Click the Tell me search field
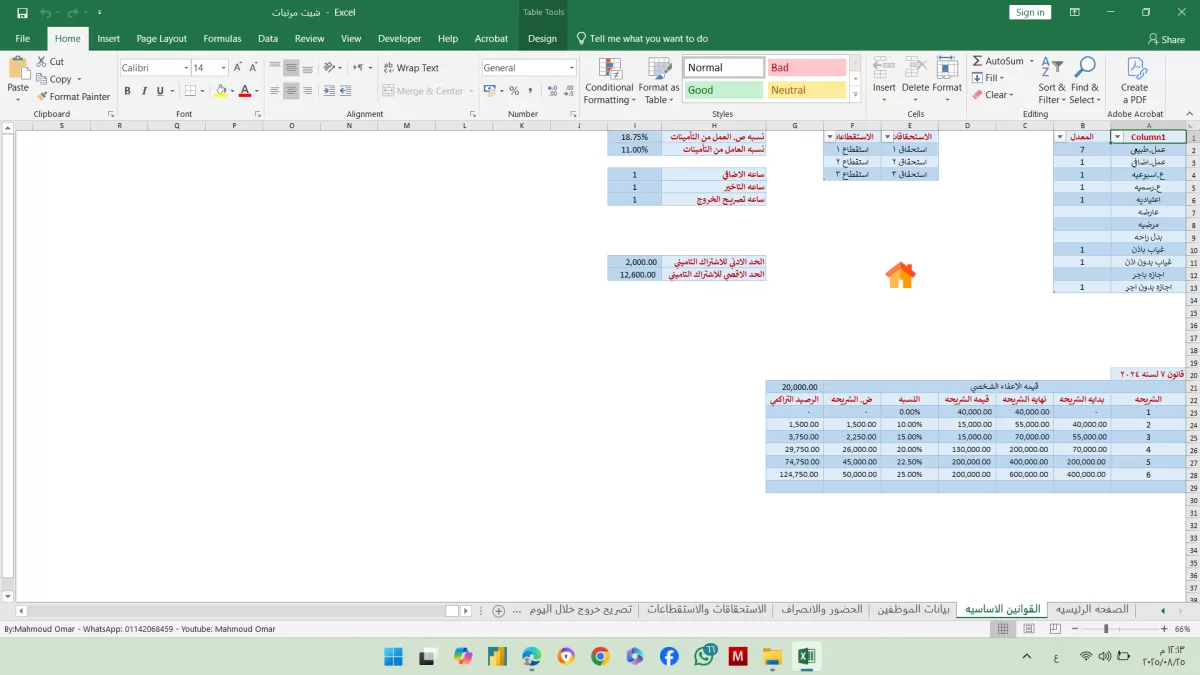The width and height of the screenshot is (1200, 675). click(x=648, y=39)
